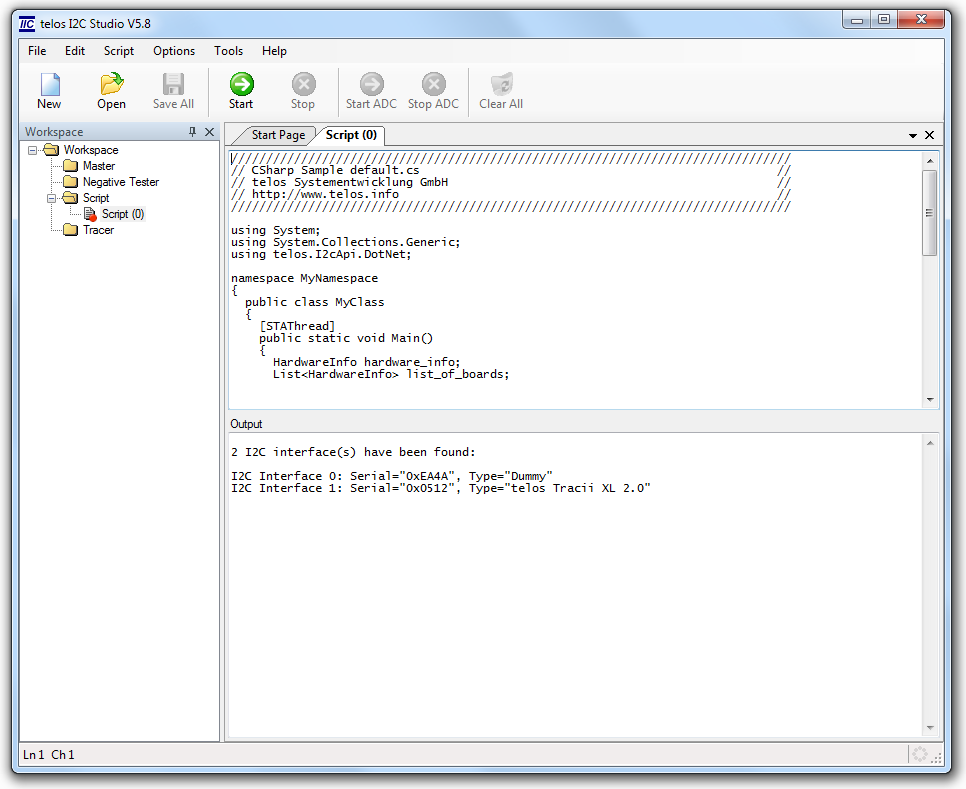The width and height of the screenshot is (966, 789).
Task: Collapse the Script folder node
Action: coord(52,198)
